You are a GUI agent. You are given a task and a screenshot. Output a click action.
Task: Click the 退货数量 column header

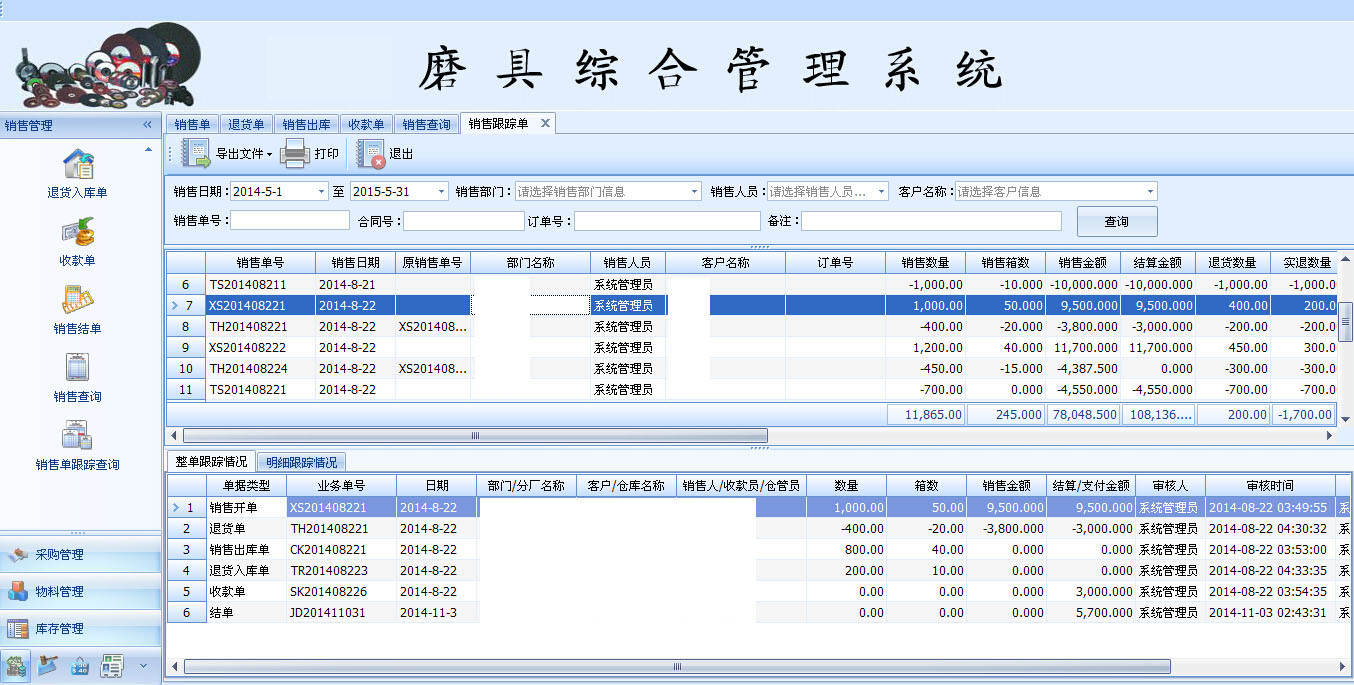pos(1233,263)
